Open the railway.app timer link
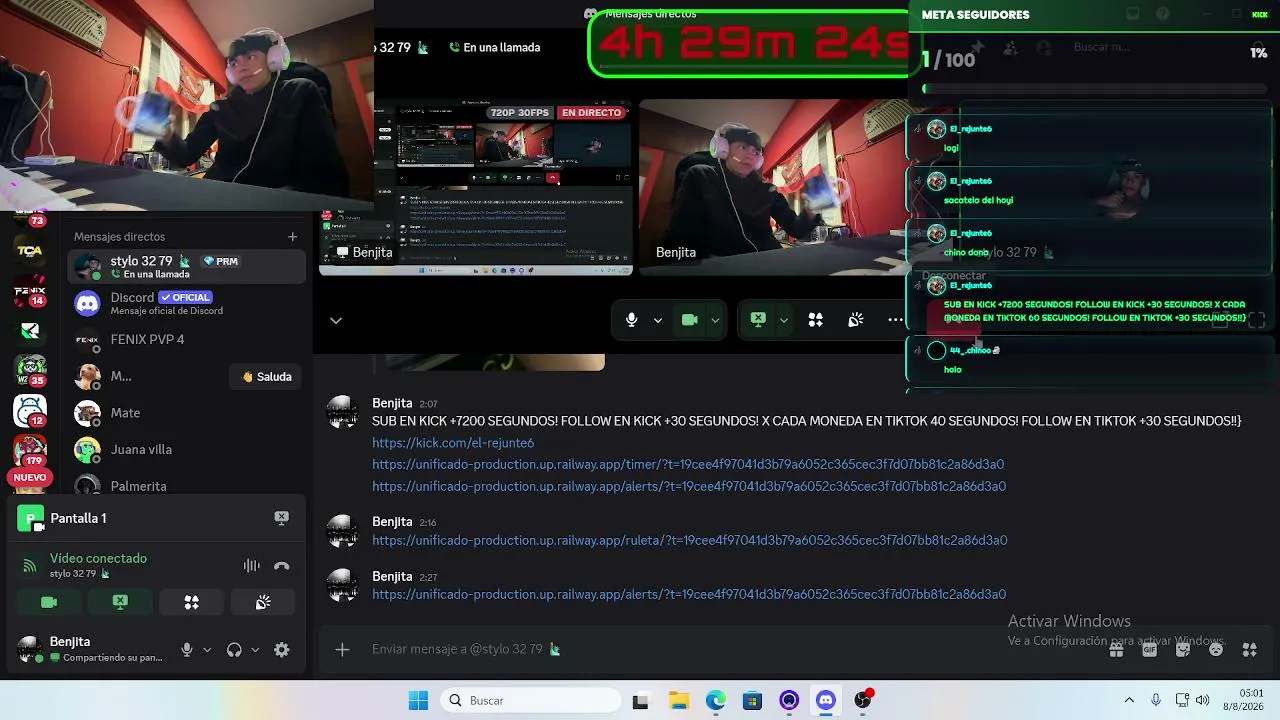This screenshot has width=1280, height=720. pos(688,464)
